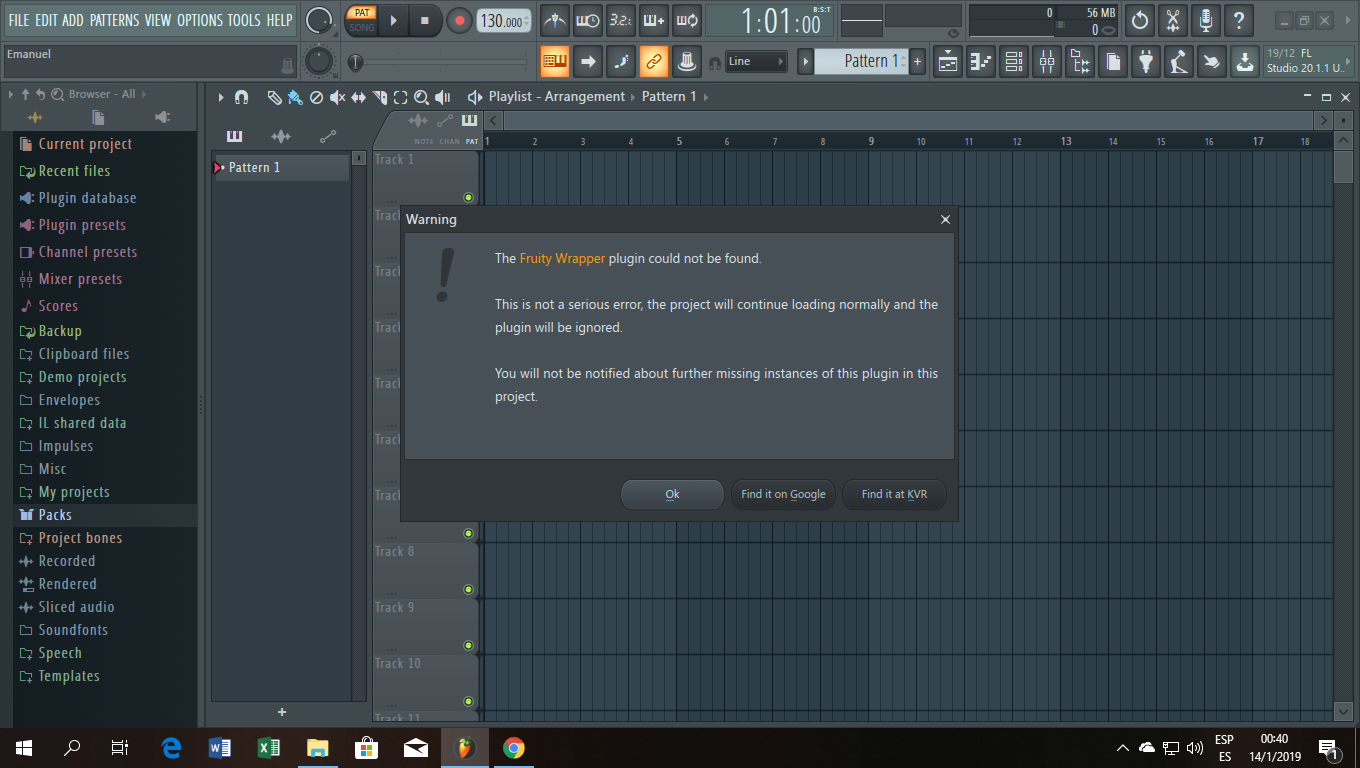Open the PATTERNS menu
Viewport: 1360px width, 768px height.
114,20
